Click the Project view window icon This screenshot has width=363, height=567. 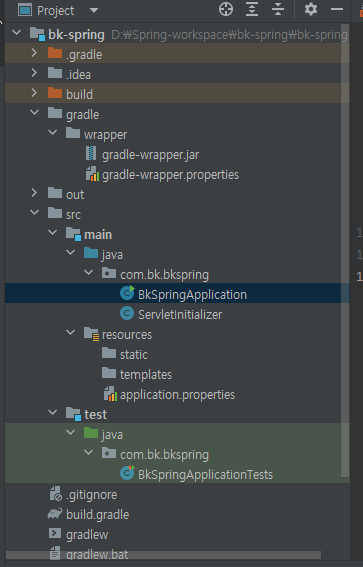pos(25,10)
